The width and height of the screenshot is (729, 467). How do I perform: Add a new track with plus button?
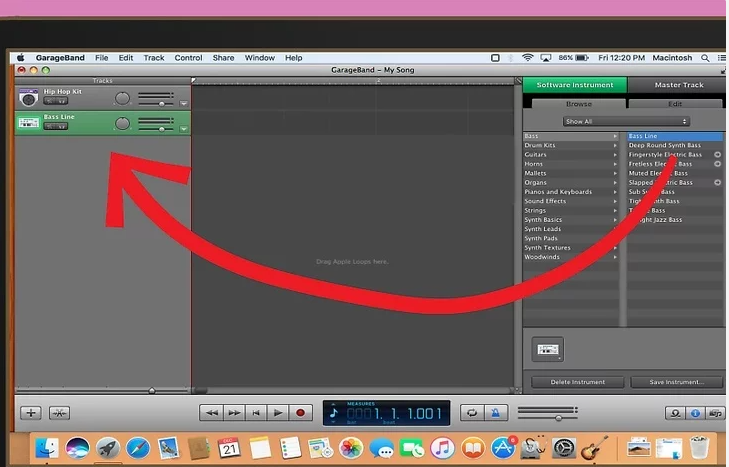click(31, 413)
